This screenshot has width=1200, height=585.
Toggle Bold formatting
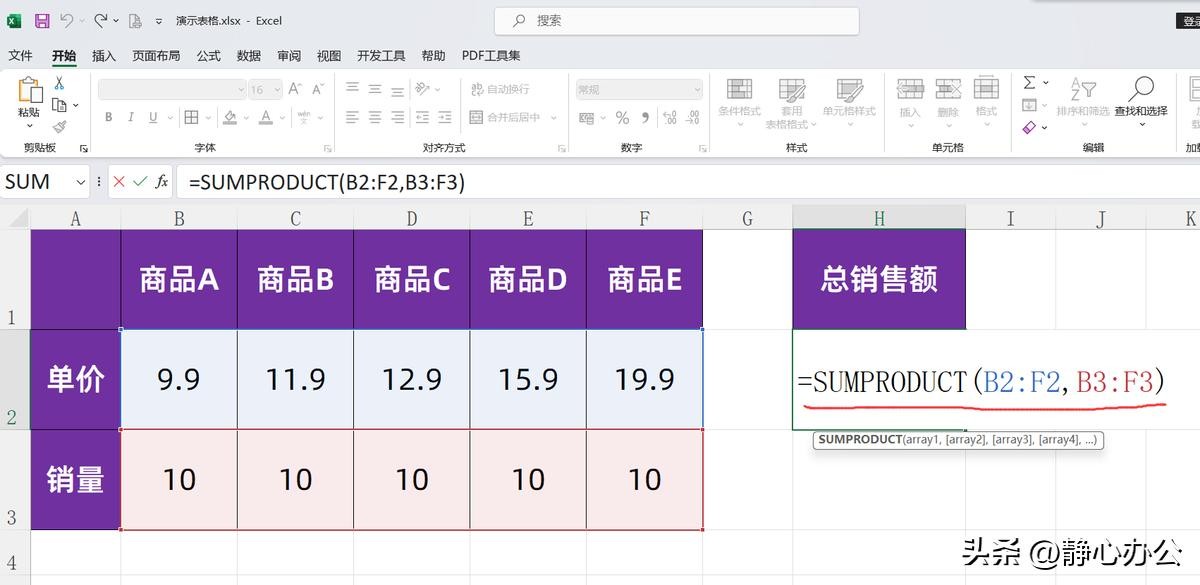108,118
